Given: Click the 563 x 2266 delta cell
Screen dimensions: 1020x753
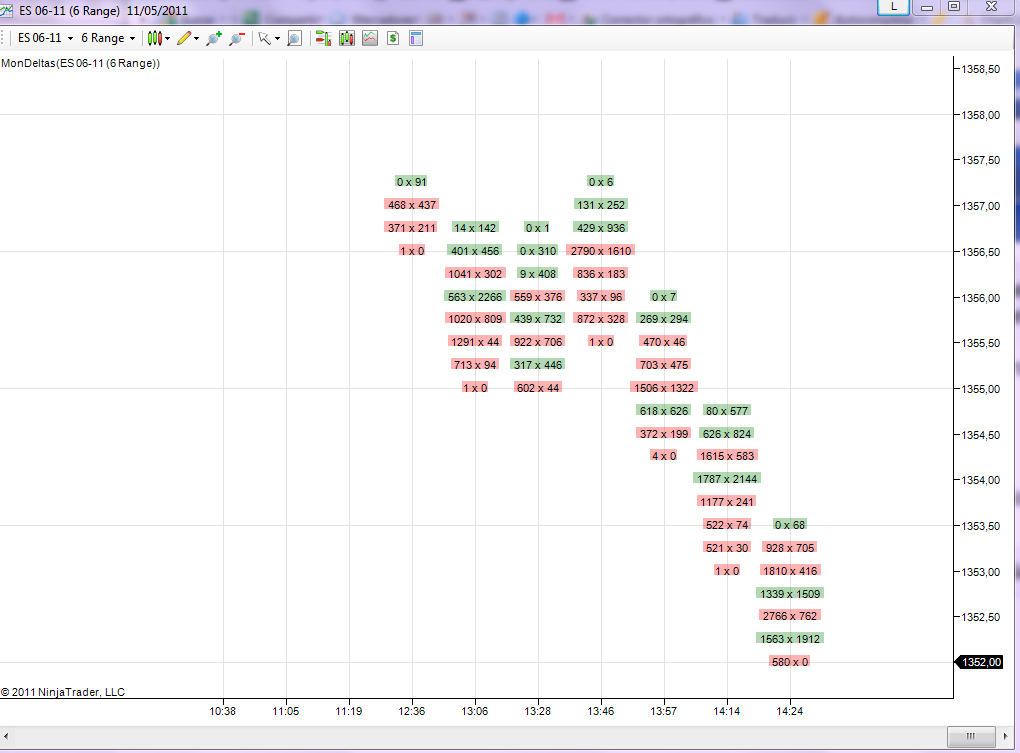Looking at the screenshot, I should click(475, 297).
